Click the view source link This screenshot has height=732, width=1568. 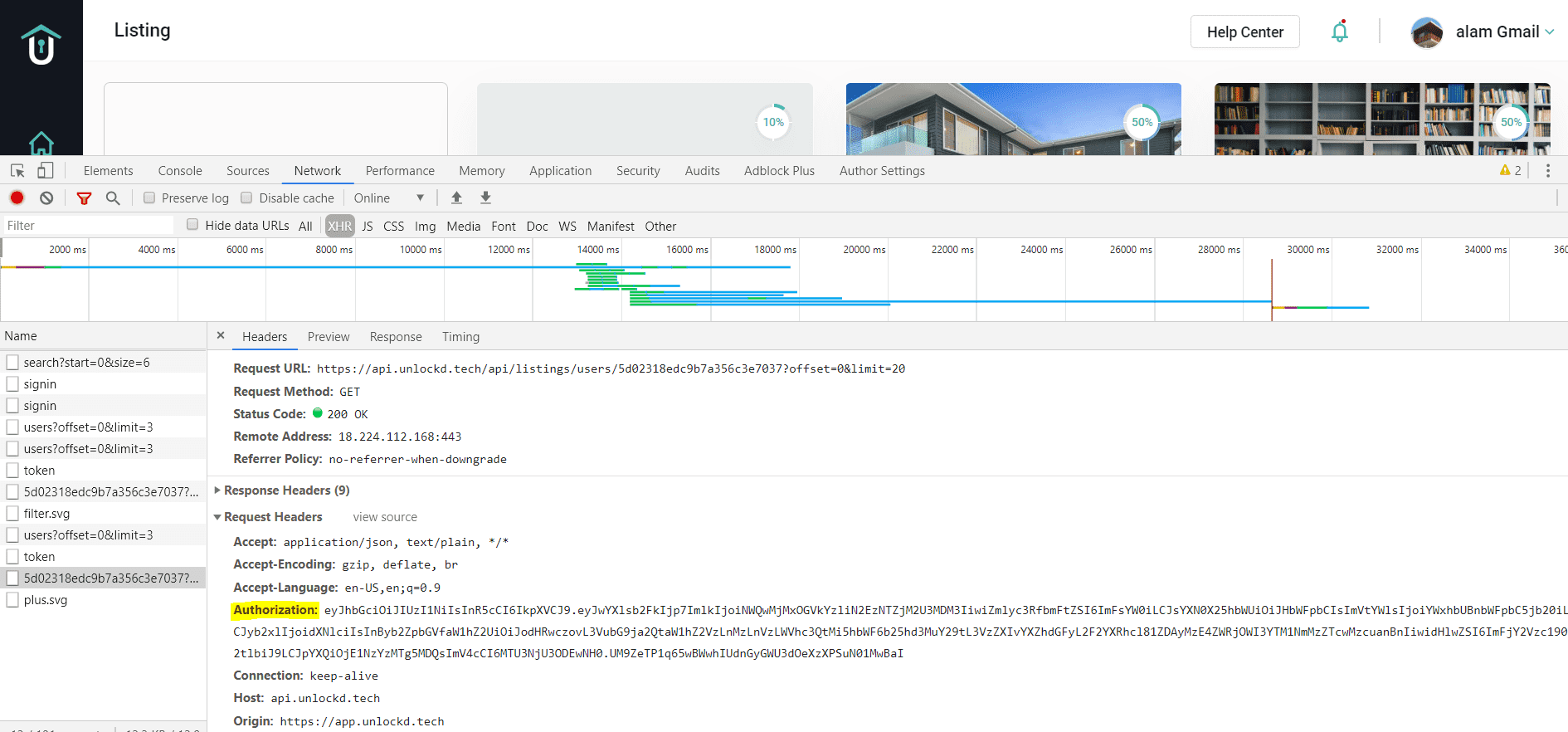[385, 517]
